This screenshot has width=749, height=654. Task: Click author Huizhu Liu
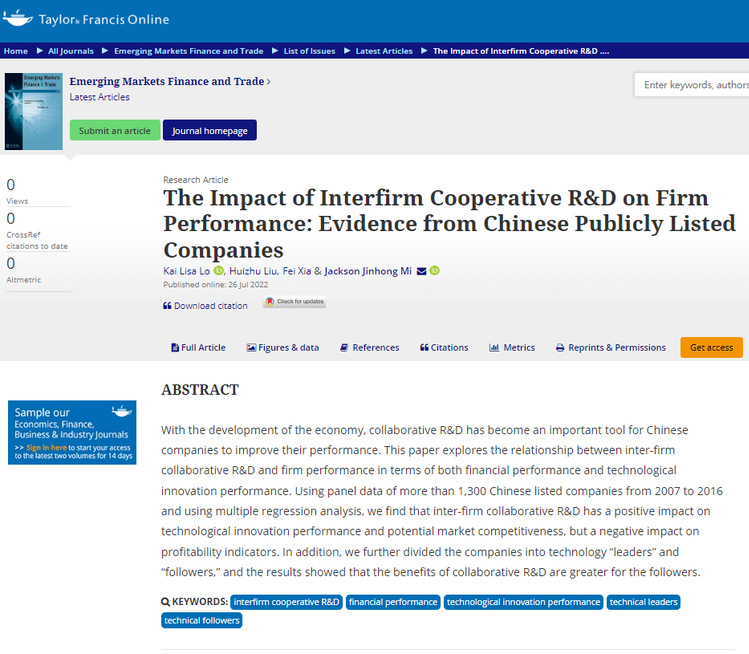253,271
